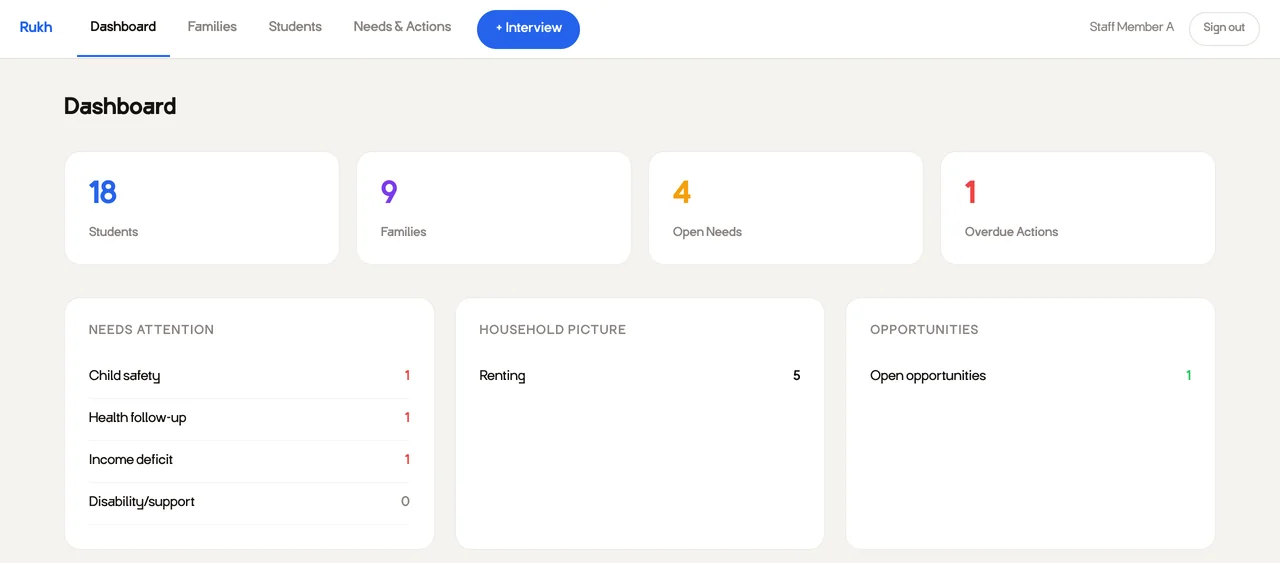
Task: Click the green Open opportunities count
Action: pos(1189,376)
